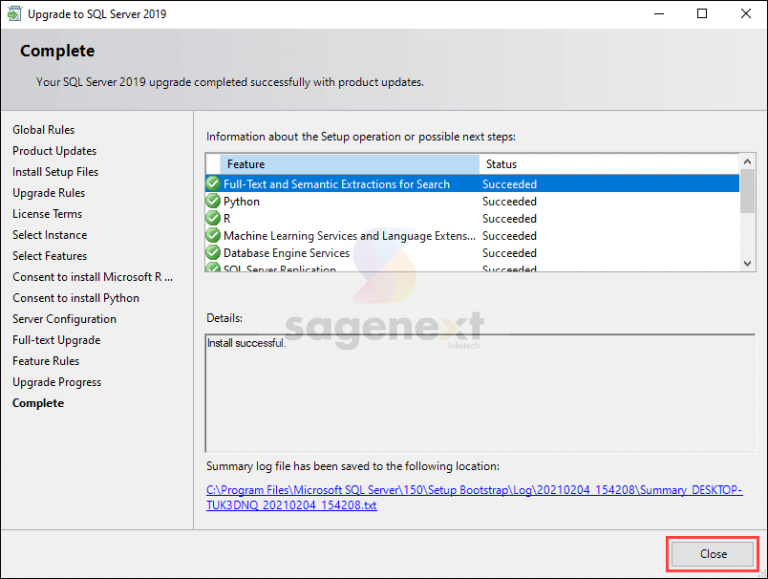The image size is (768, 579).
Task: Click the Close button
Action: [x=712, y=554]
